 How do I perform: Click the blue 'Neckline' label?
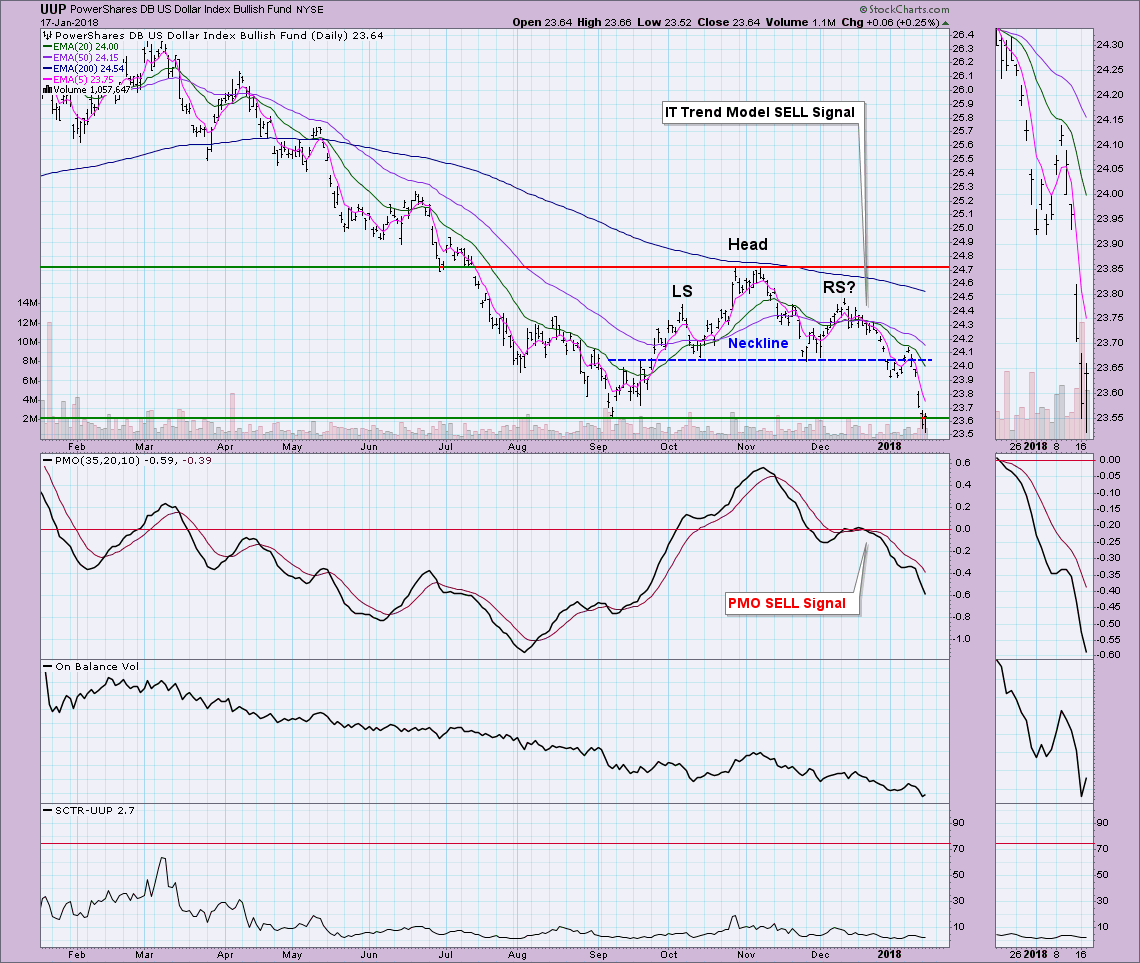(758, 344)
